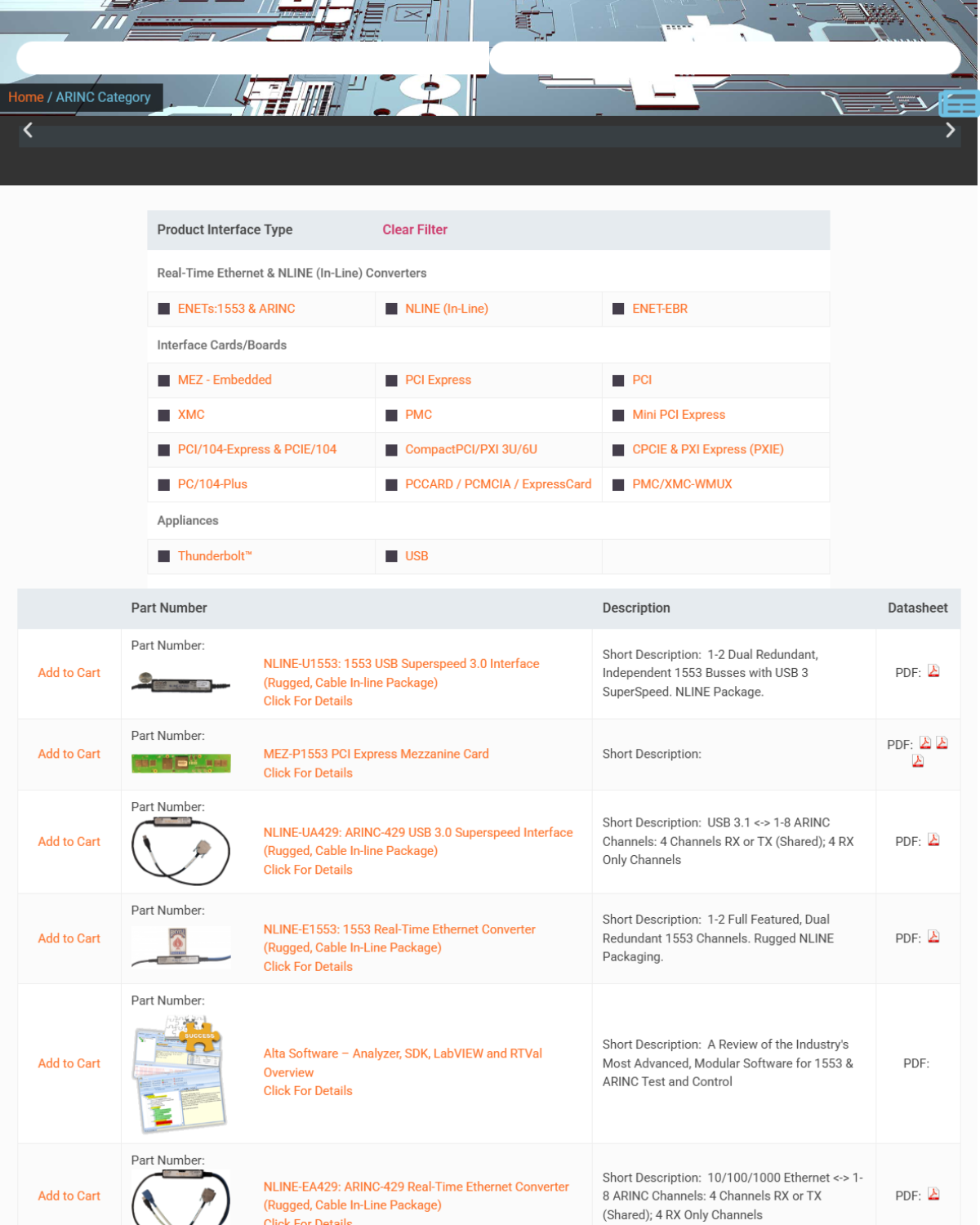Open the Alta Software overview thumbnail
980x1225 pixels.
180,1071
